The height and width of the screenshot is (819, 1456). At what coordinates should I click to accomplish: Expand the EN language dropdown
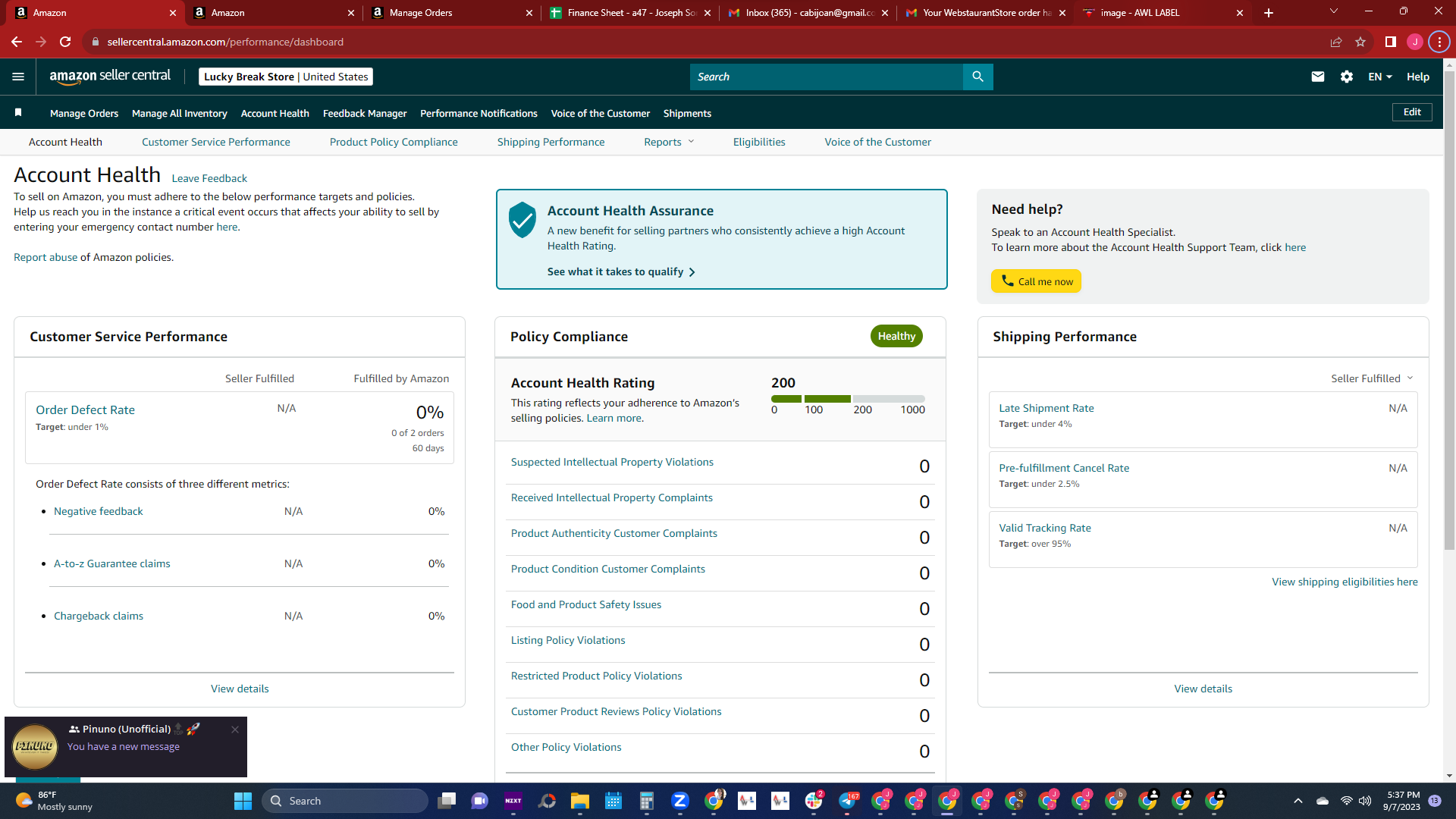[1380, 77]
